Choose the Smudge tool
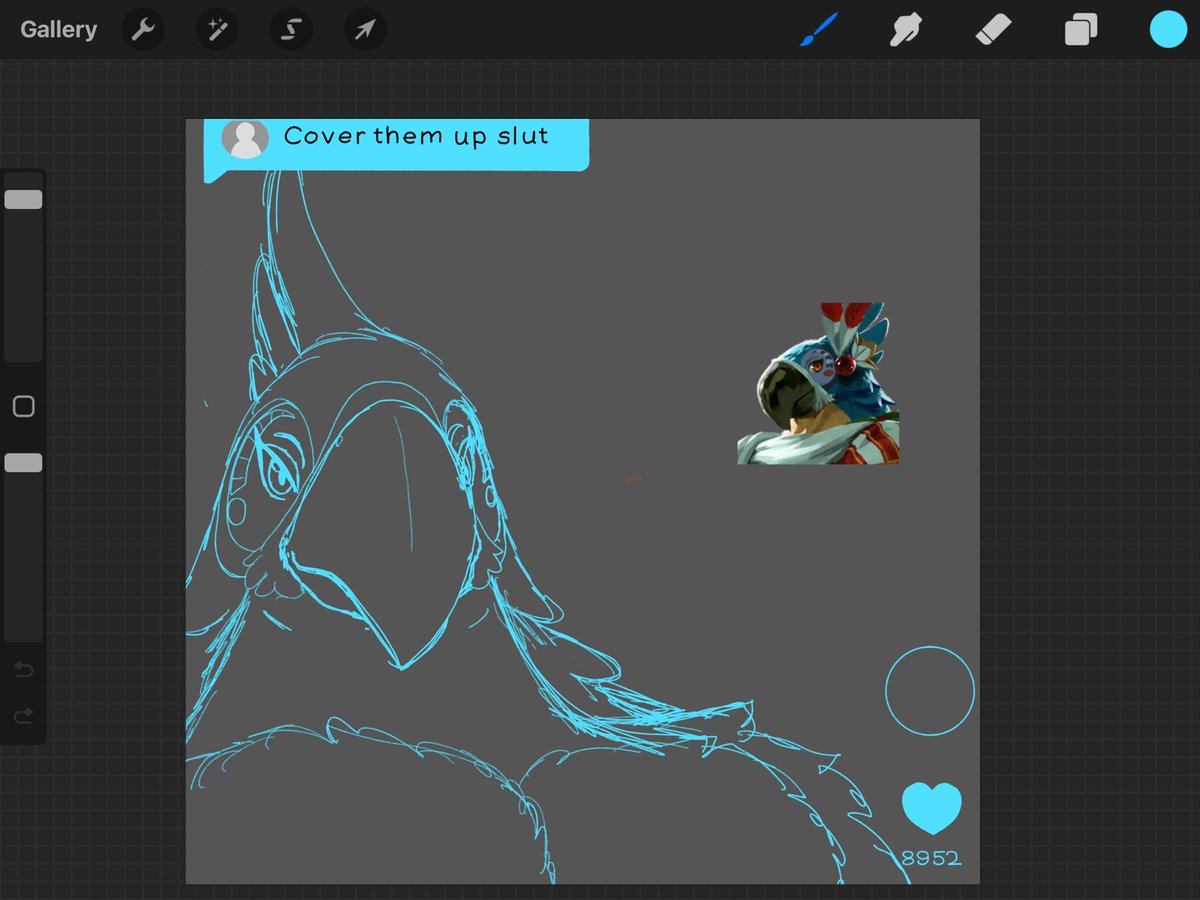 tap(905, 29)
